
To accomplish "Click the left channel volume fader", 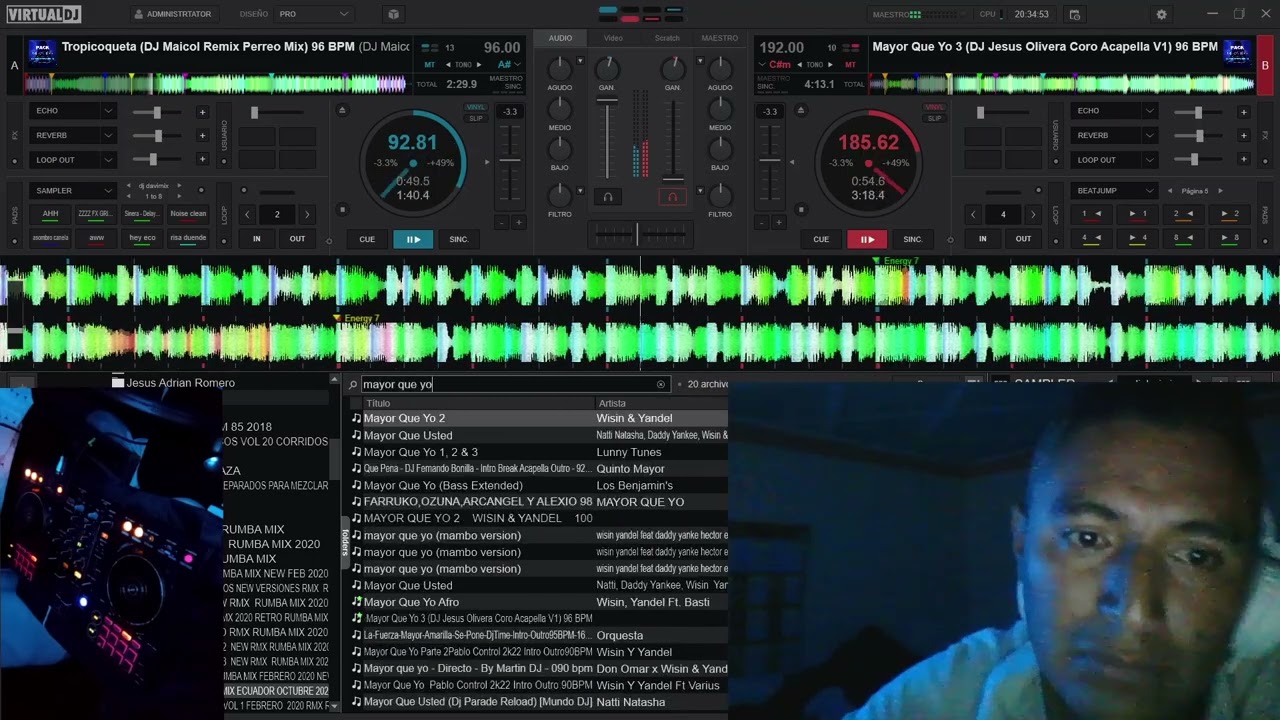I will pos(607,137).
